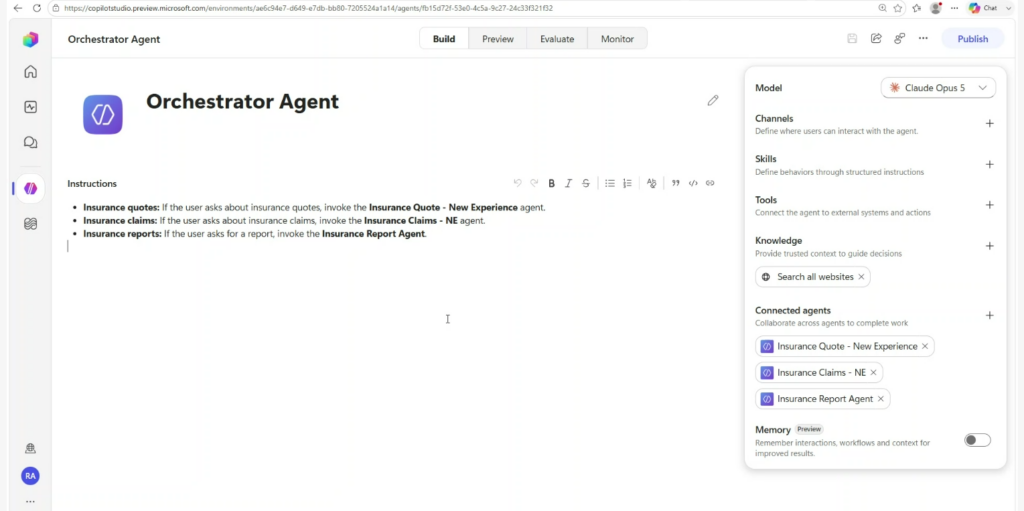Add a new channel with plus
This screenshot has height=511, width=1024.
989,124
